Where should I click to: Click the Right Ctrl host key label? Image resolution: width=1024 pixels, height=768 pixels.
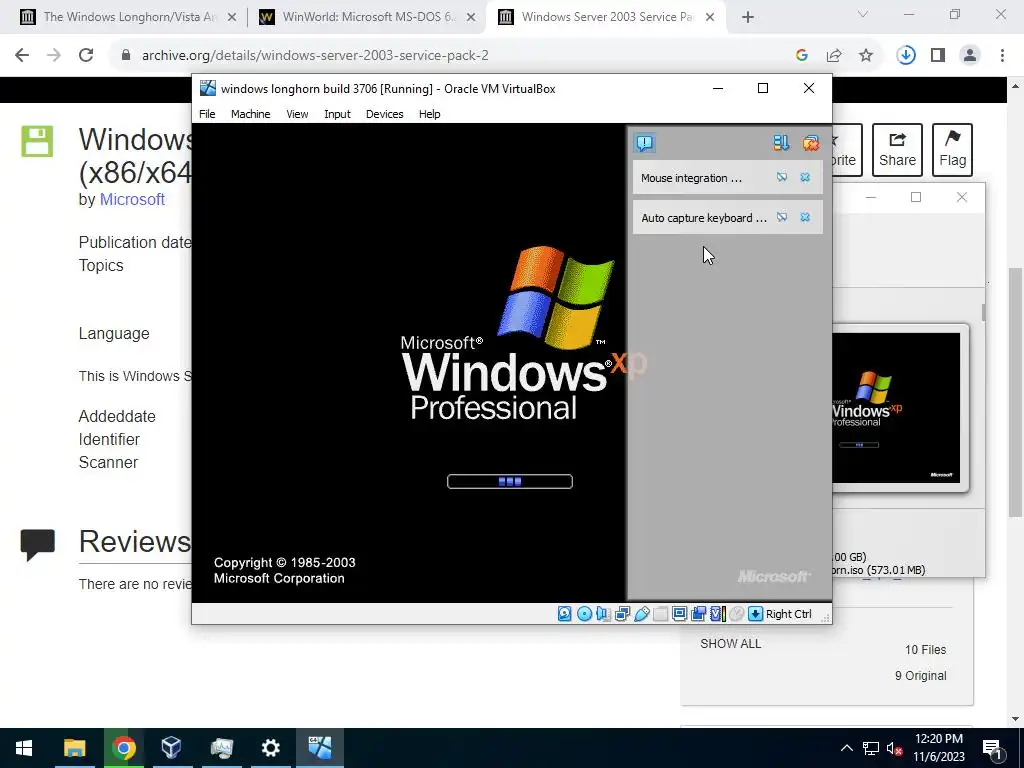click(789, 614)
